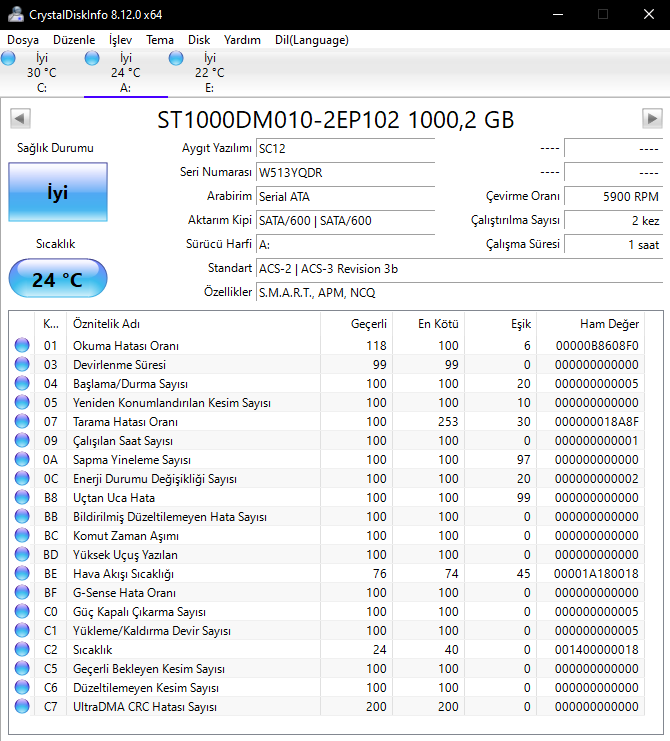Select the E: drive tab at 22 °C
Viewport: 670px width, 741px height.
click(x=210, y=73)
